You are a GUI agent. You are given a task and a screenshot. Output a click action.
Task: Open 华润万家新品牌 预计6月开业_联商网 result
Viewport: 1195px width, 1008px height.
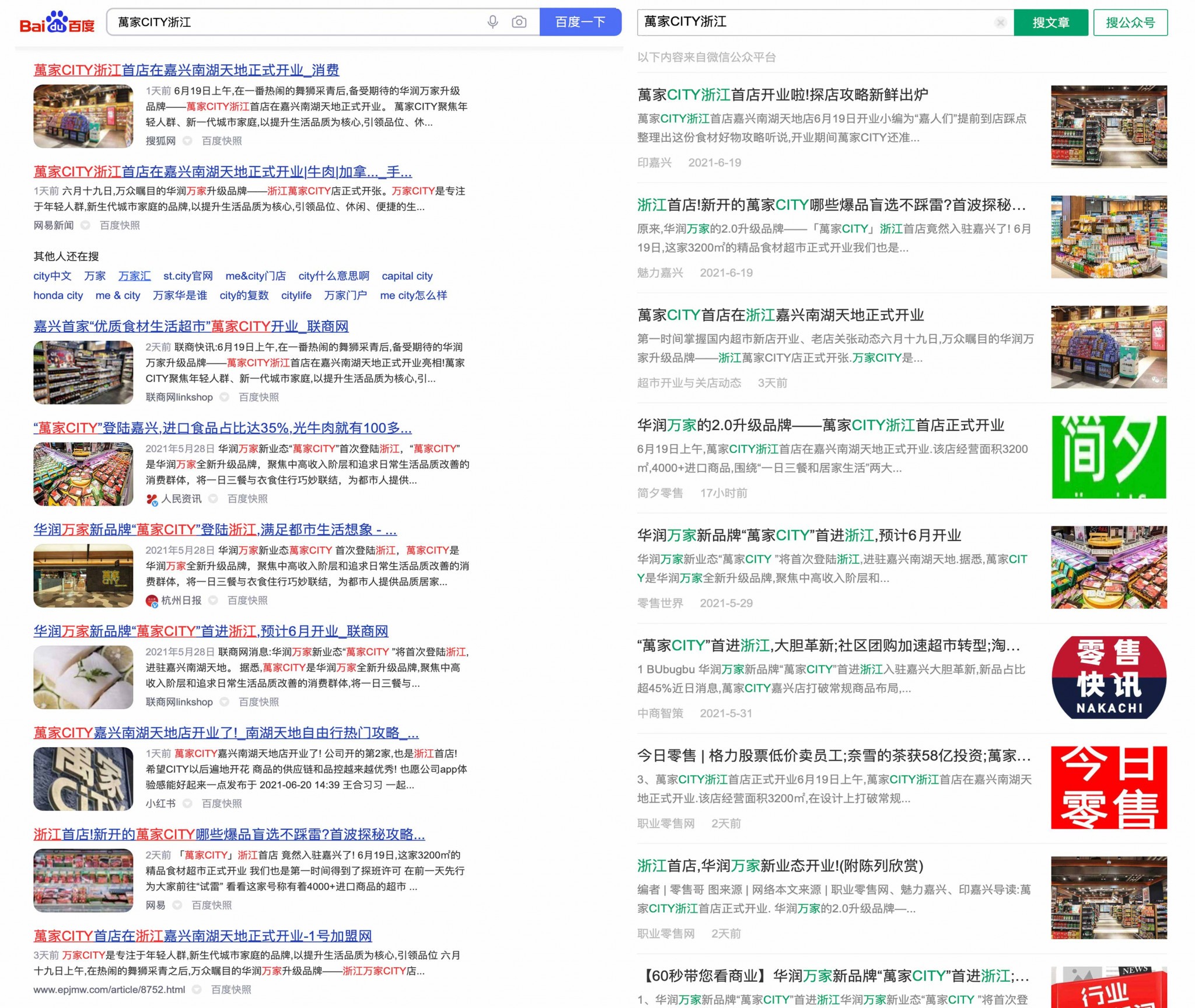click(x=211, y=631)
